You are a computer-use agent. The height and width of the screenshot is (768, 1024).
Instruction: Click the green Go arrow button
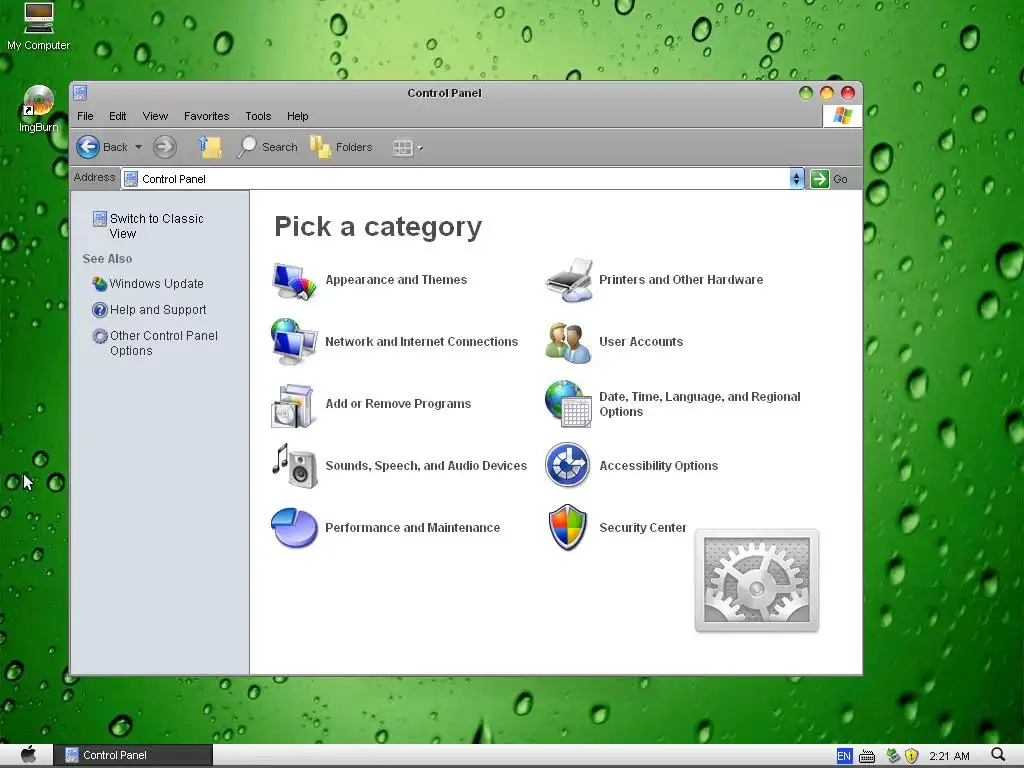coord(820,179)
